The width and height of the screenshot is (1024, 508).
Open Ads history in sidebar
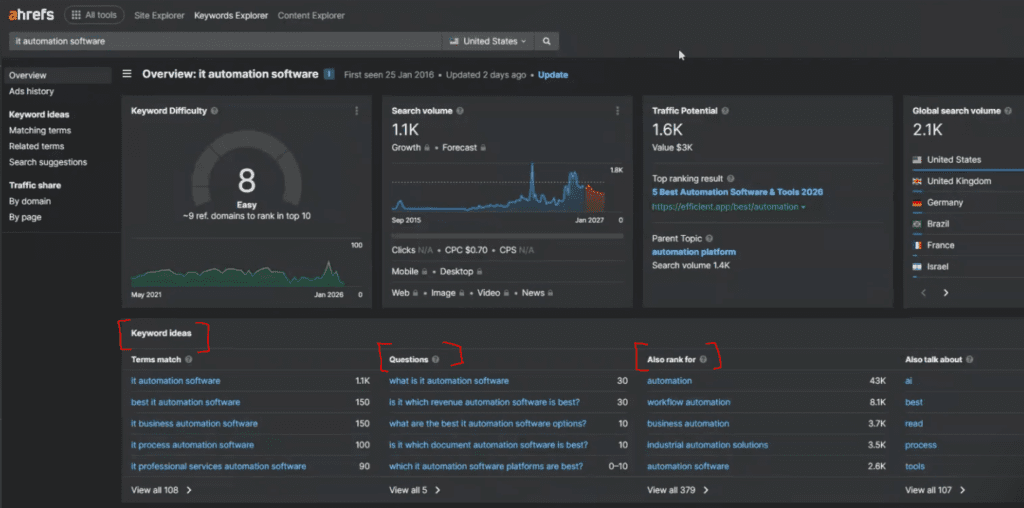(x=31, y=91)
